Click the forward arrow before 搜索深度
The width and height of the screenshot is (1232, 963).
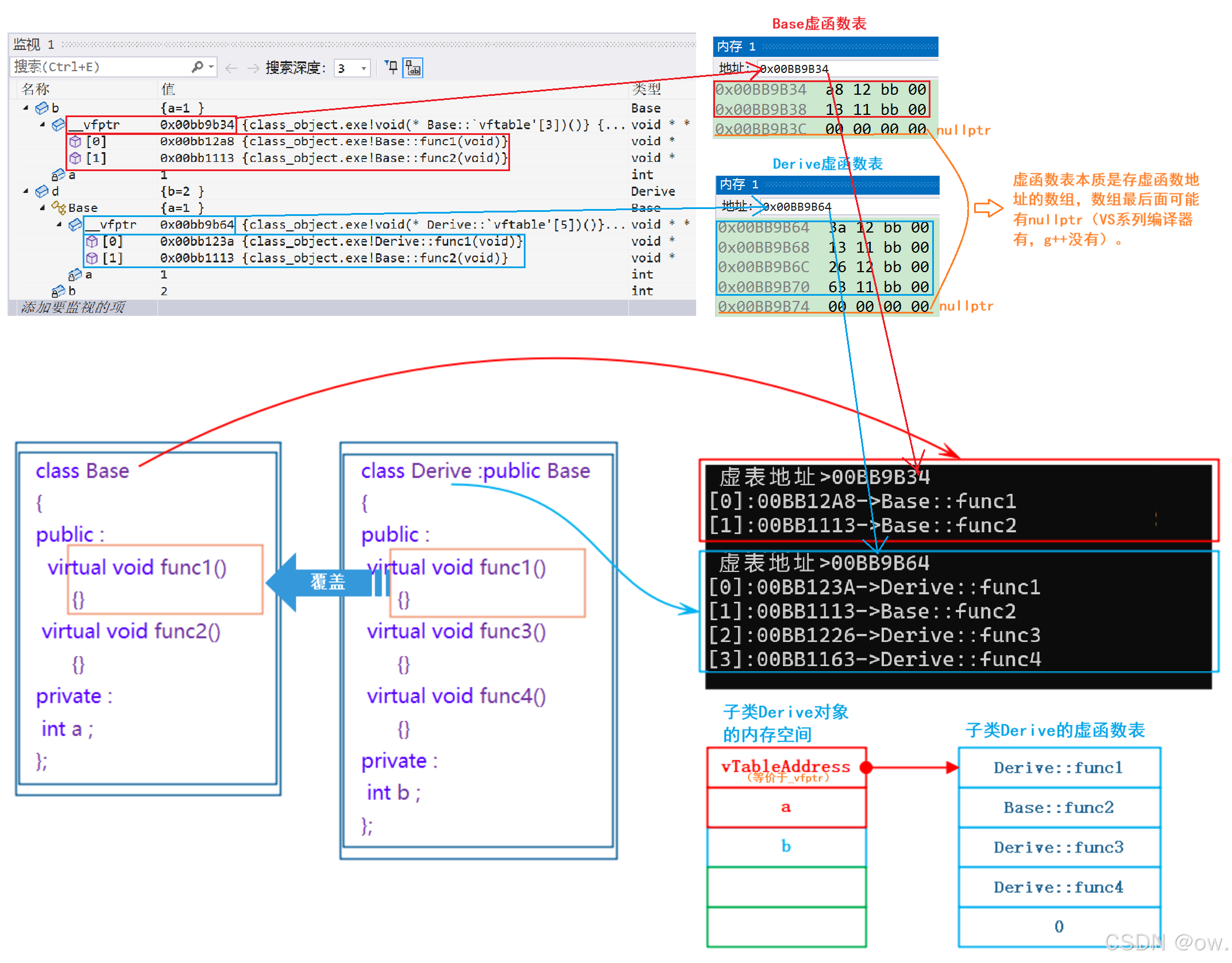253,68
